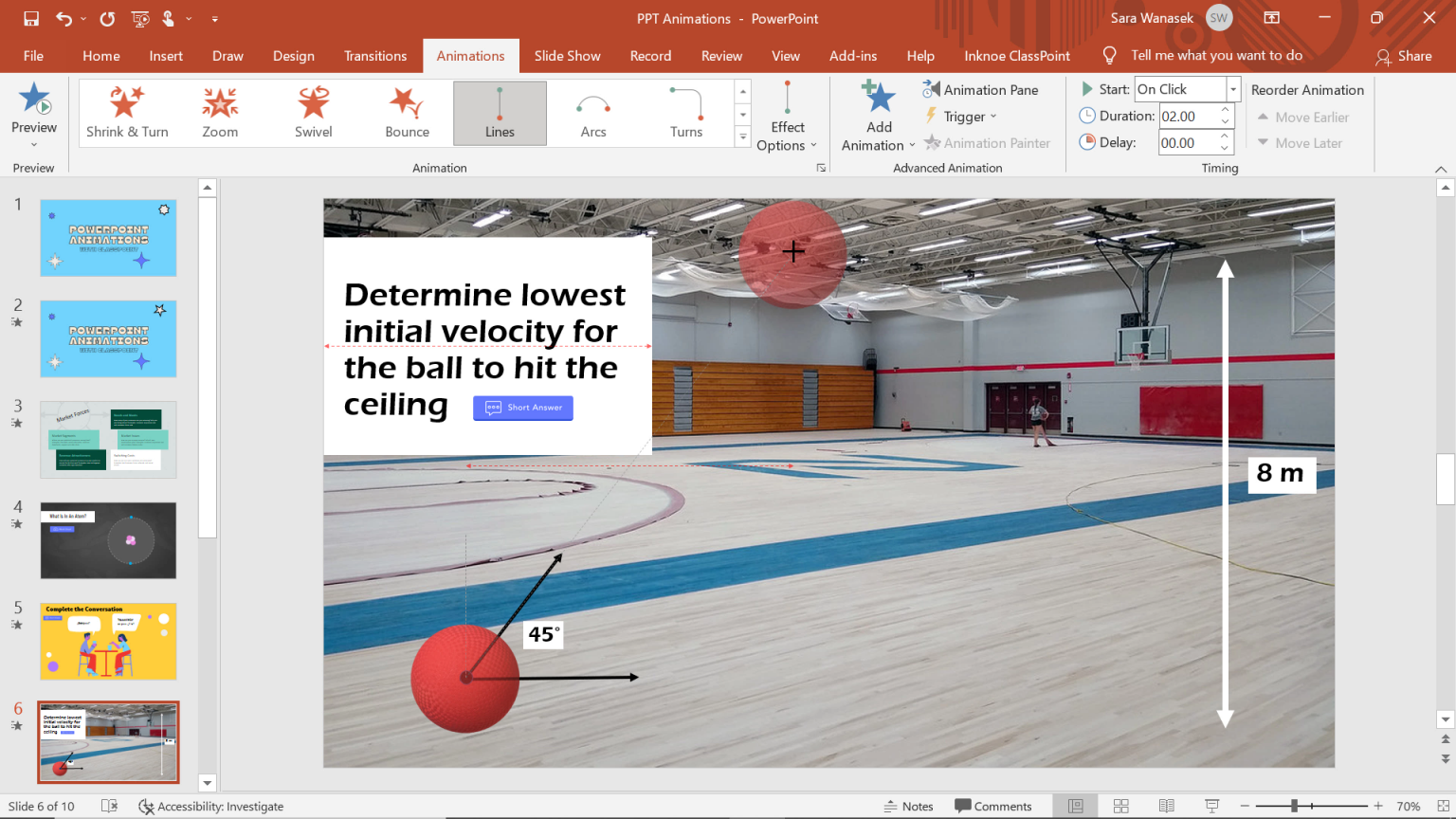Increase Duration using the up stepper
1456x819 pixels.
(1223, 110)
